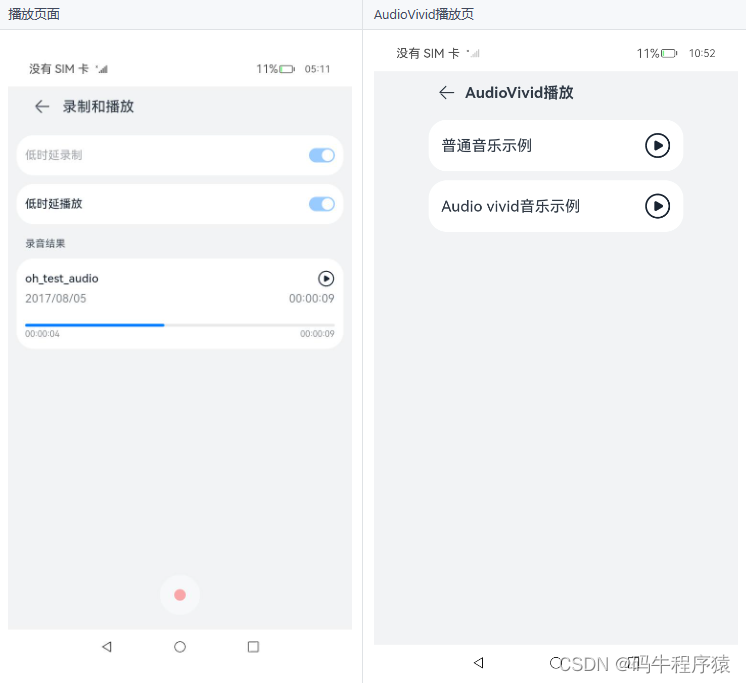Screen dimensions: 746x683
Task: Tap the red record button
Action: (x=180, y=595)
